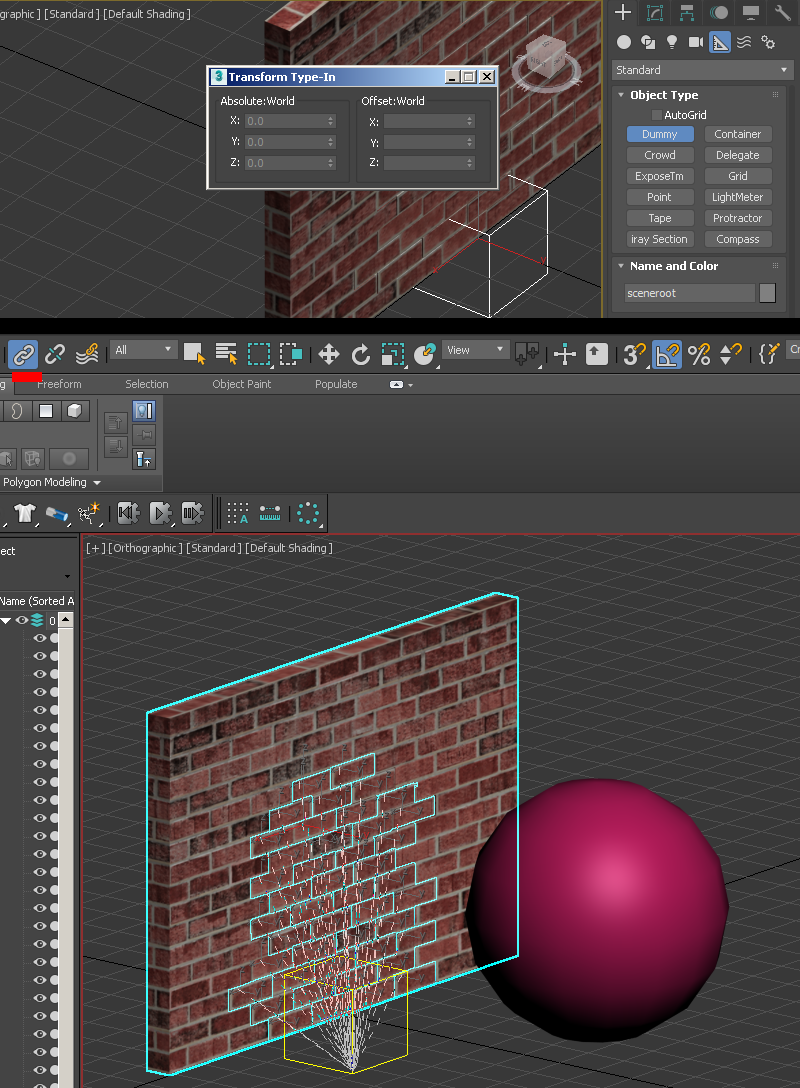Choose the Select and Place tool
The width and height of the screenshot is (800, 1088).
[x=425, y=355]
